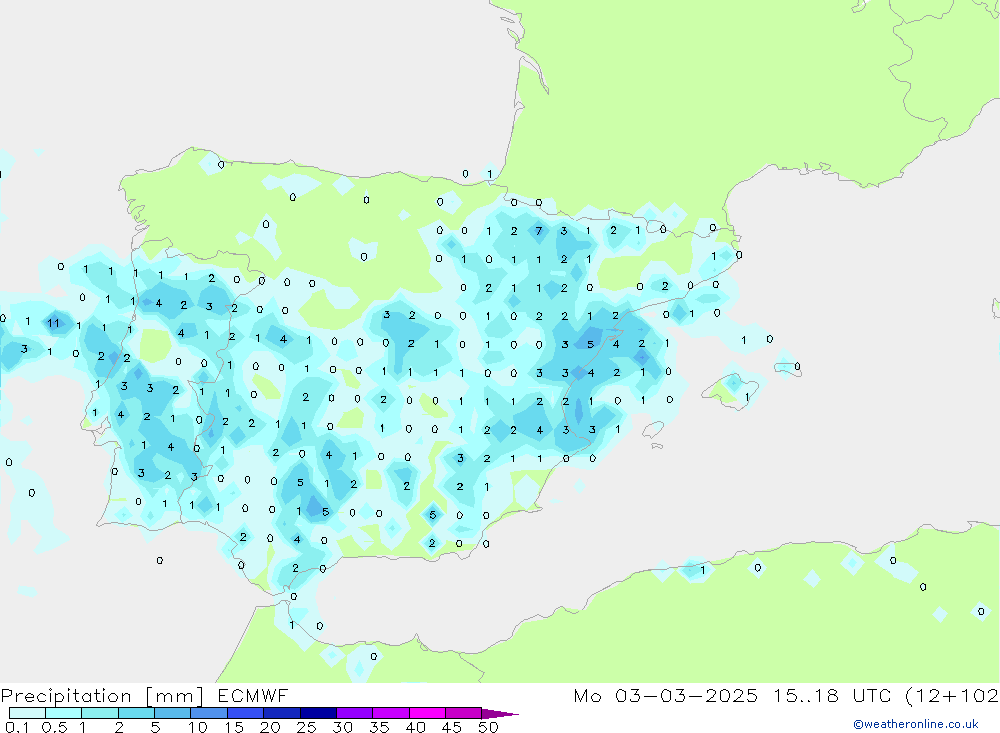The width and height of the screenshot is (1000, 733).
Task: Click the '(12+102' forecast offset text
Action: pos(952,696)
